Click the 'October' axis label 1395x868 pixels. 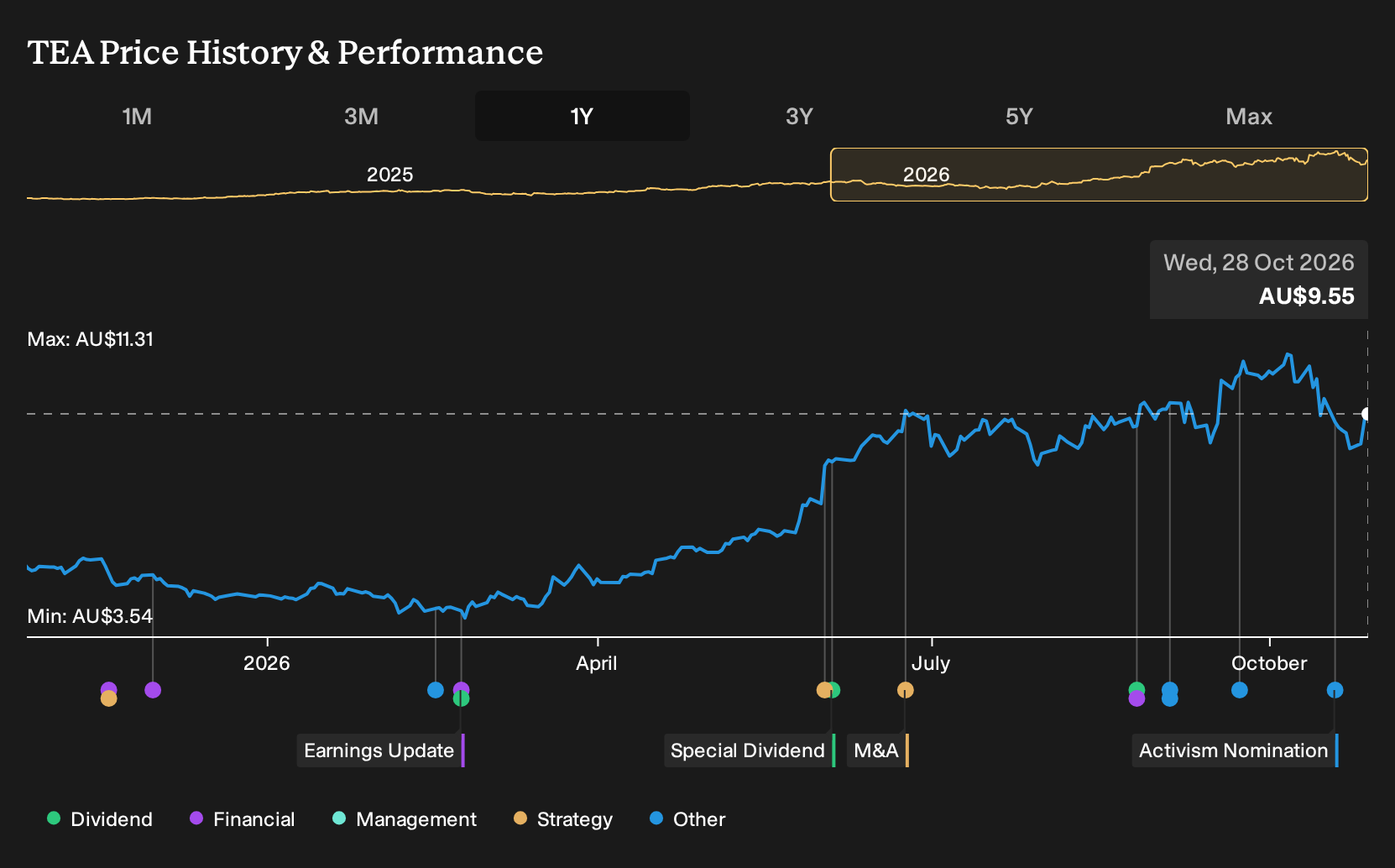tap(1269, 663)
